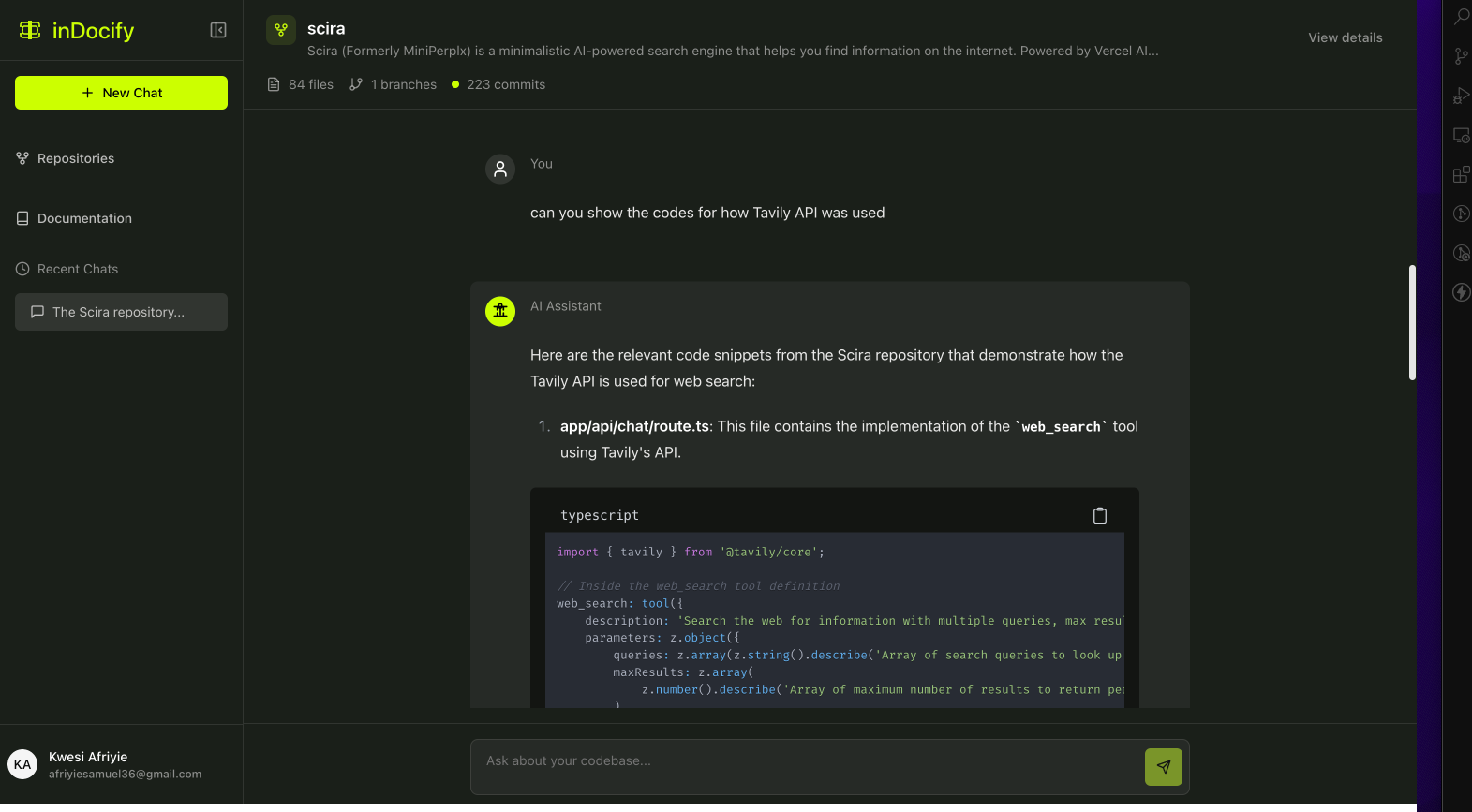The height and width of the screenshot is (812, 1472).
Task: Click the 223 commits count
Action: [x=498, y=84]
